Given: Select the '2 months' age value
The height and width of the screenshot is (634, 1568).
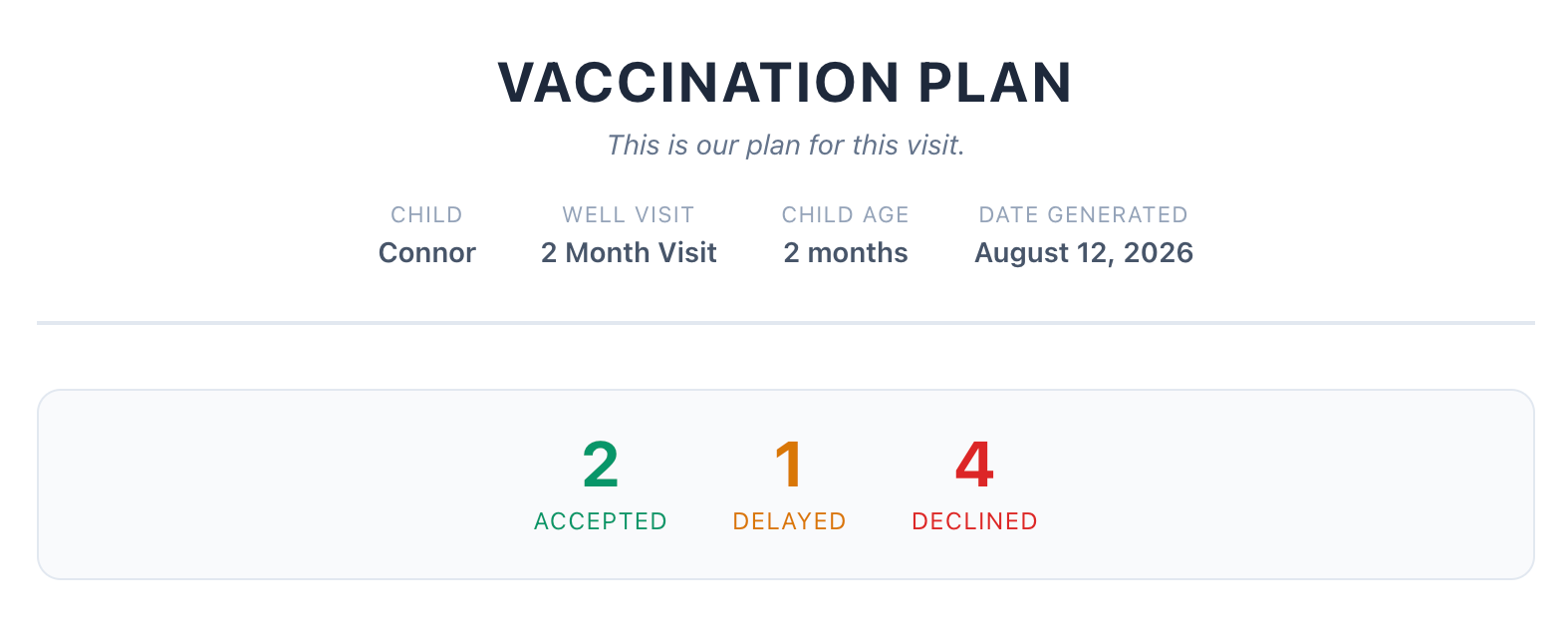Looking at the screenshot, I should (x=846, y=253).
